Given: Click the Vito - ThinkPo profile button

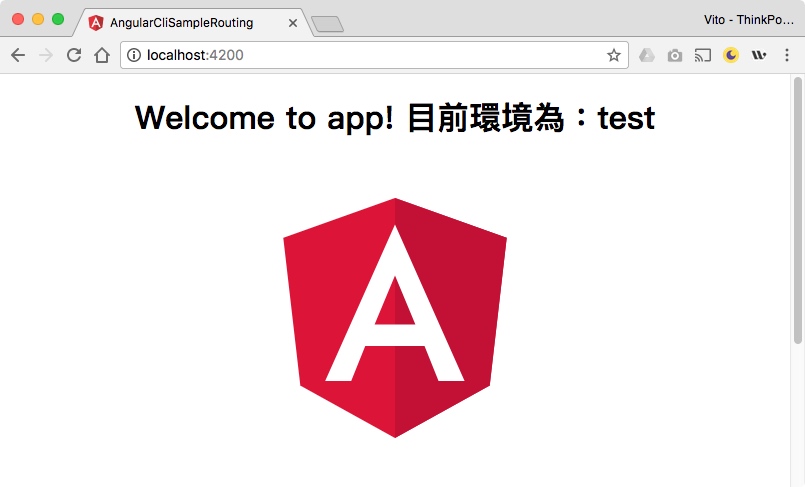Looking at the screenshot, I should point(749,20).
